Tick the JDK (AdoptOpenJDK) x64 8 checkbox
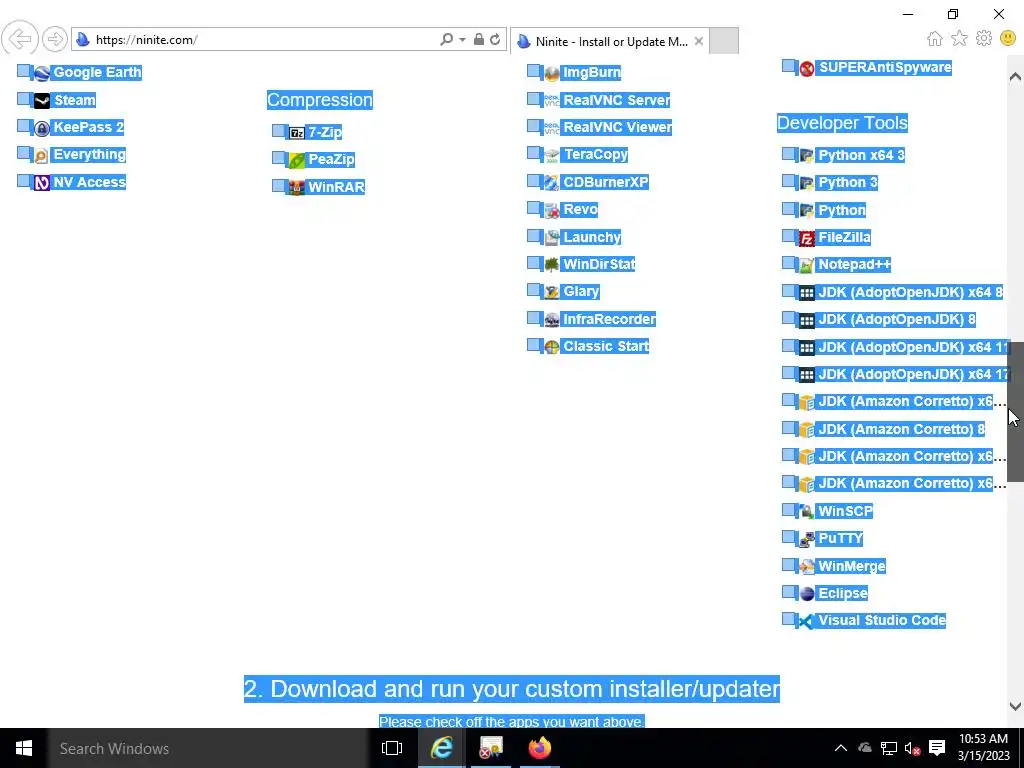This screenshot has width=1024, height=768. click(x=788, y=291)
